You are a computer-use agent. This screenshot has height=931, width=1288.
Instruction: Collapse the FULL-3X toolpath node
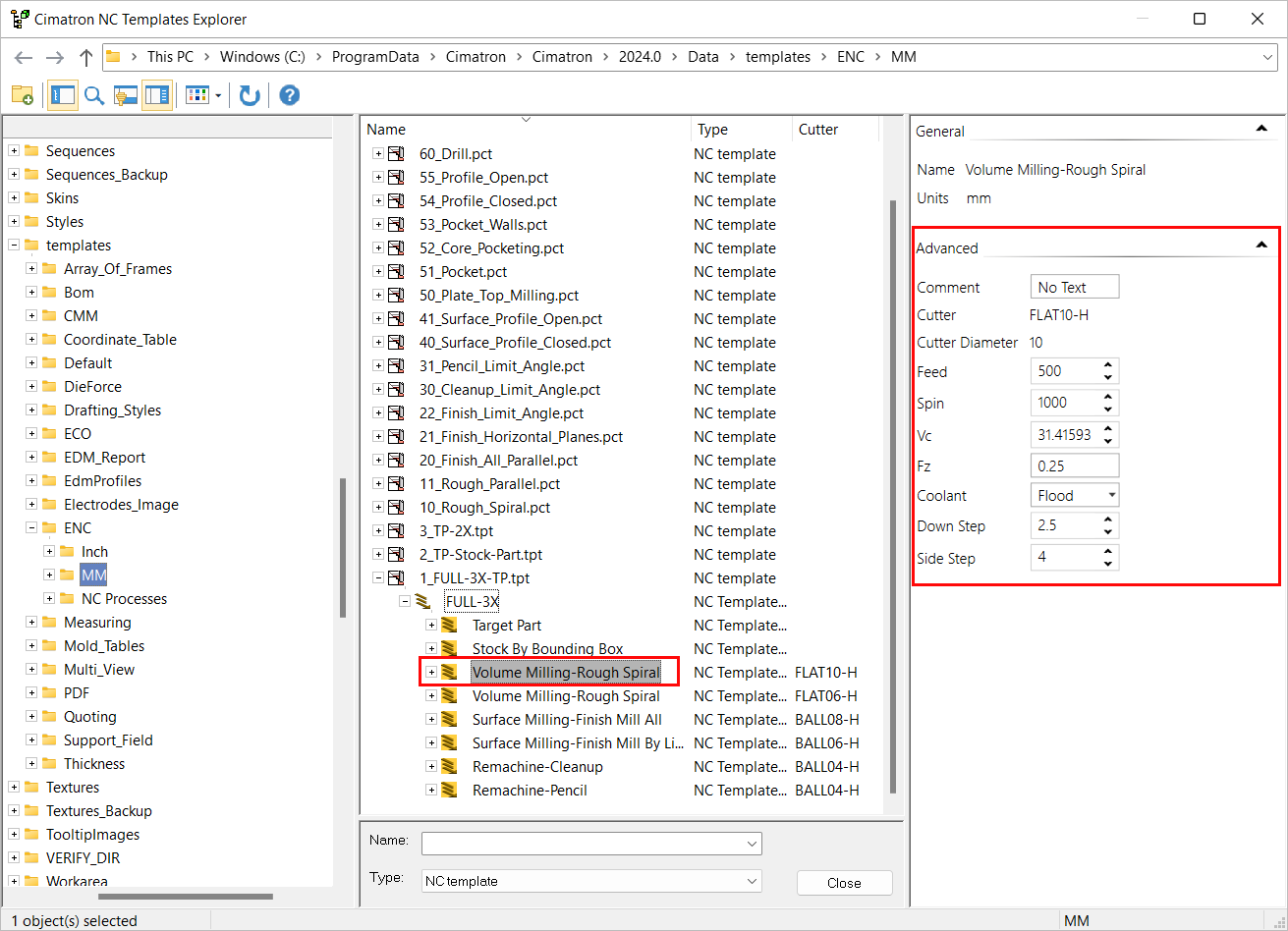pos(405,602)
